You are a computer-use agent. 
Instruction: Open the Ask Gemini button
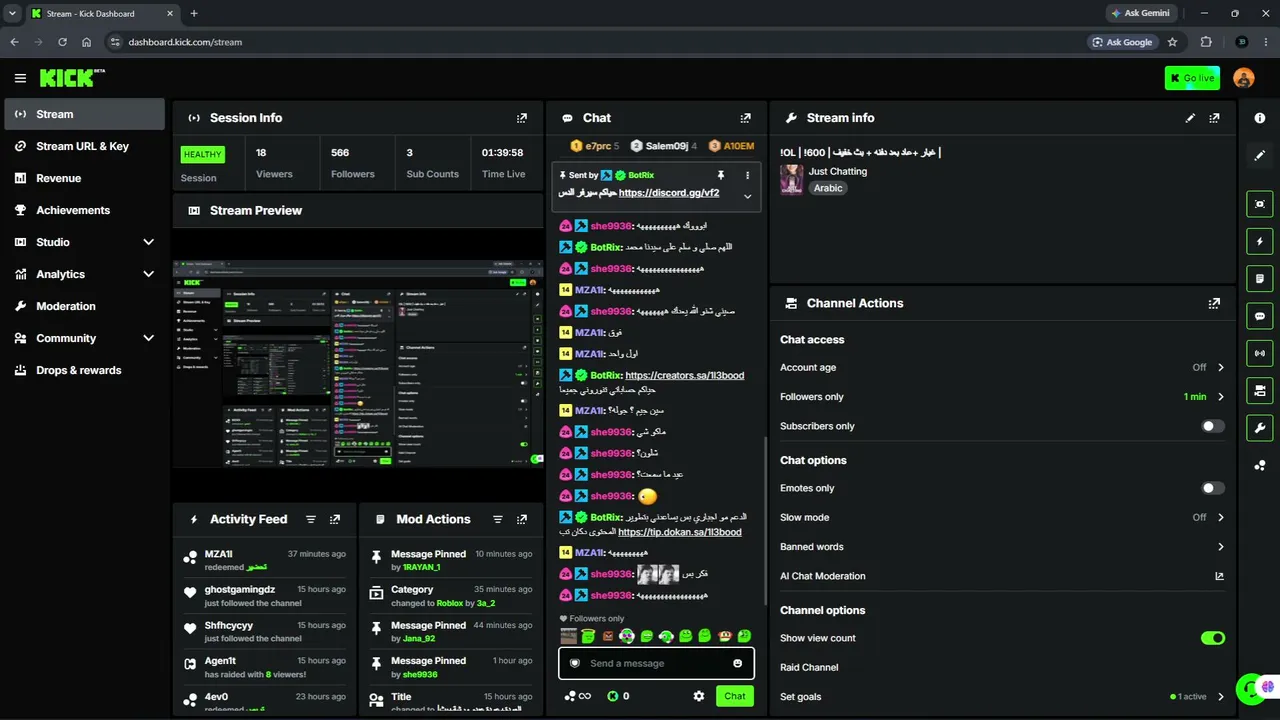1140,13
